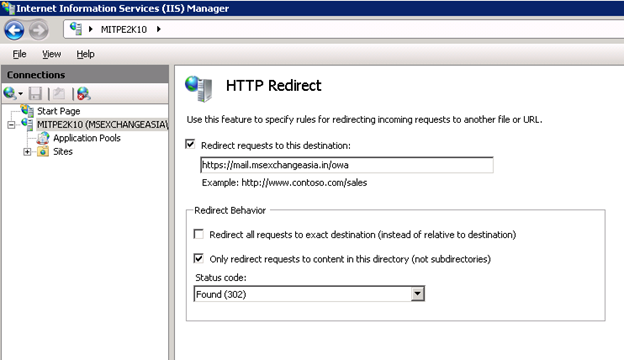Click the Start Page tree icon
Viewport: 624px width, 360px height.
(27, 110)
